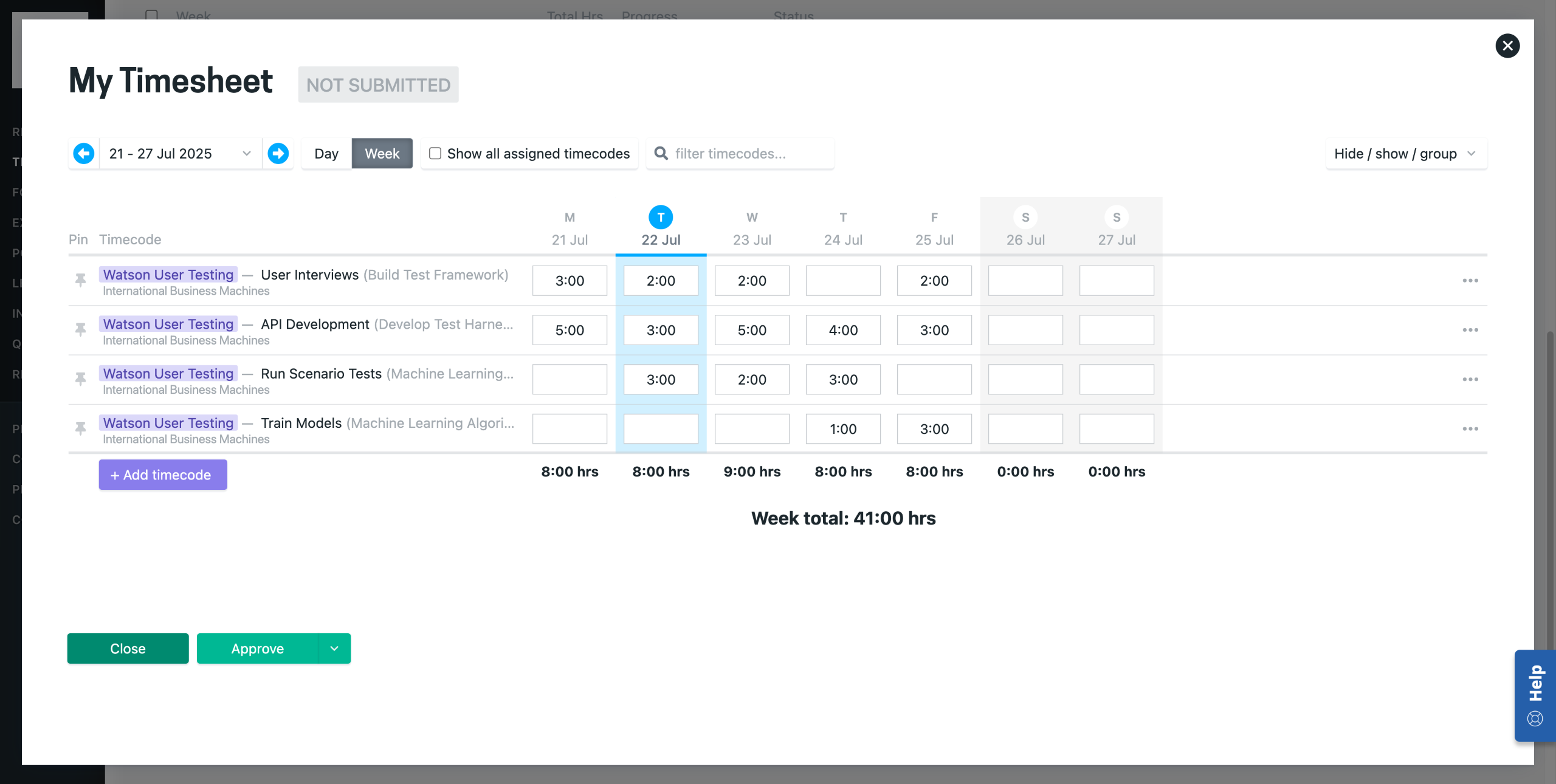1556x784 pixels.
Task: Open Watson User Testing link in Train Models row
Action: [x=168, y=422]
